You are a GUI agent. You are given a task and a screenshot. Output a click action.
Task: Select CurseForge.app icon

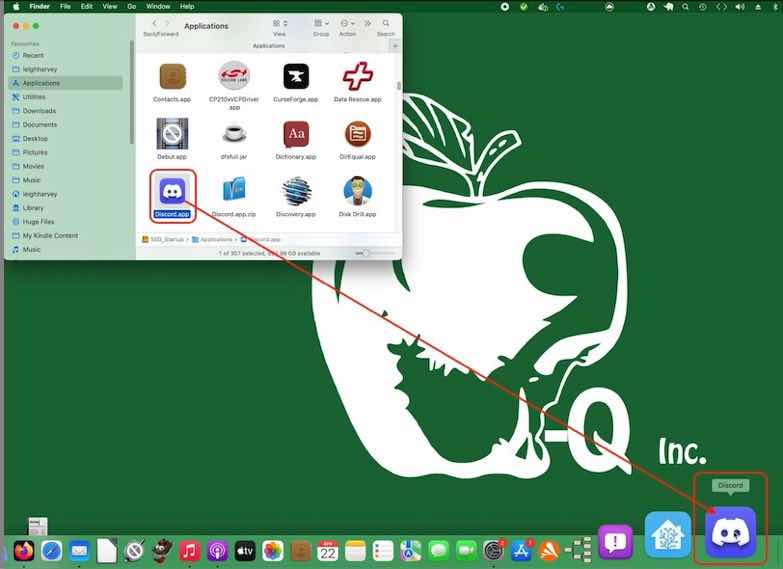click(x=296, y=76)
